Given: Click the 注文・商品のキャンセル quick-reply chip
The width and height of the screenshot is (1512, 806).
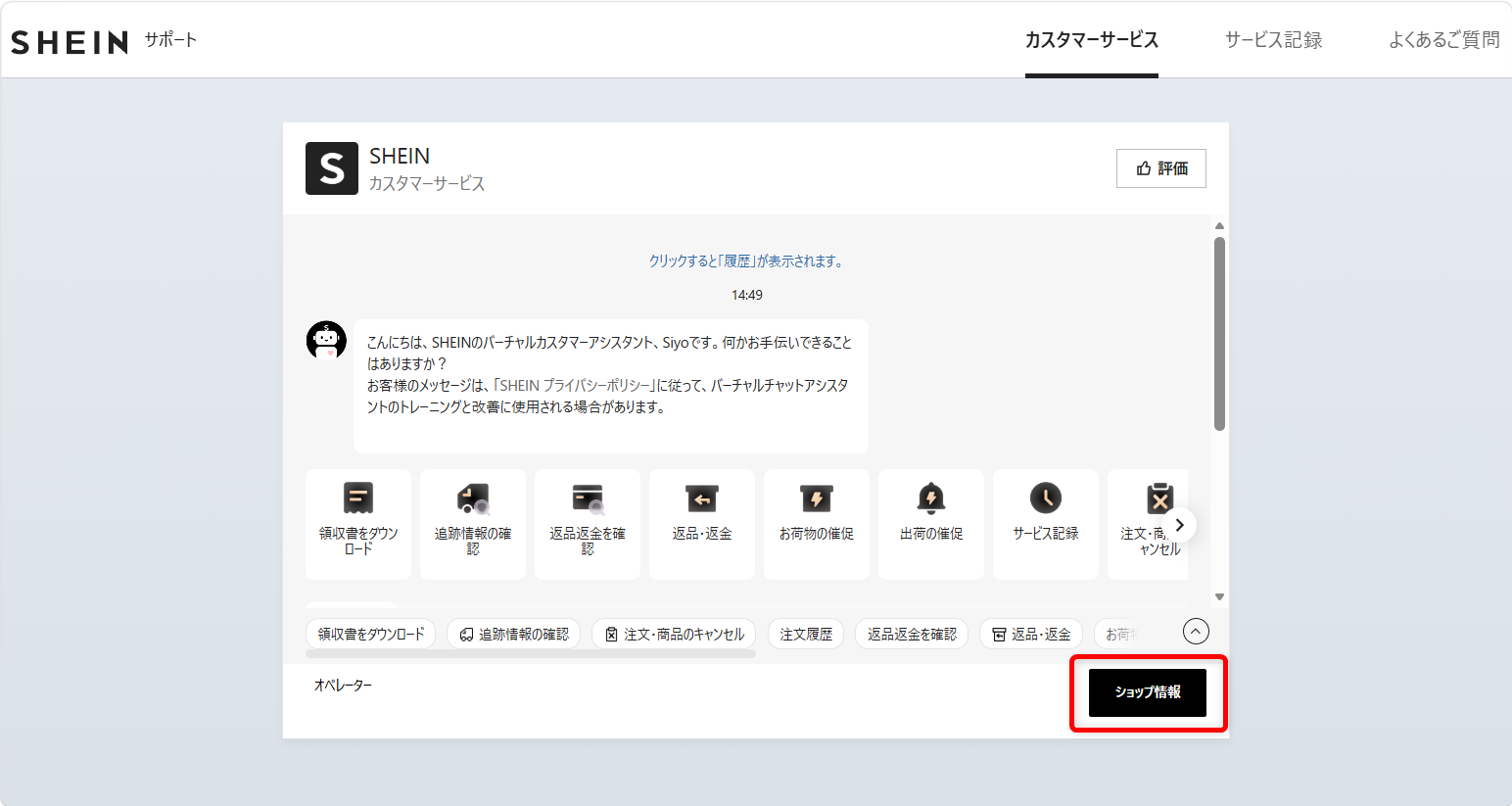Looking at the screenshot, I should tap(674, 635).
